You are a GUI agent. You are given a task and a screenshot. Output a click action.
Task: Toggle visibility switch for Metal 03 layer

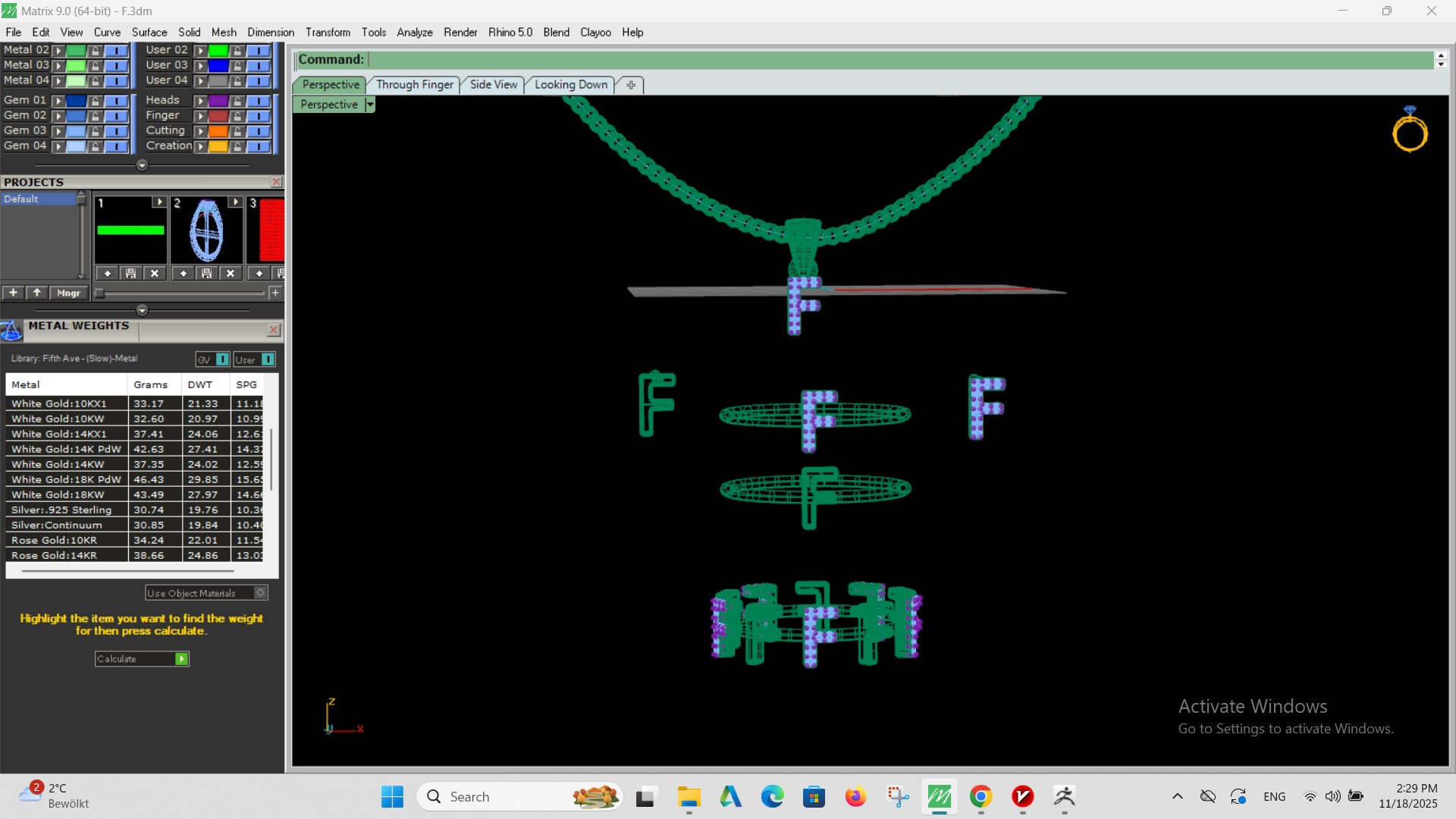click(116, 65)
